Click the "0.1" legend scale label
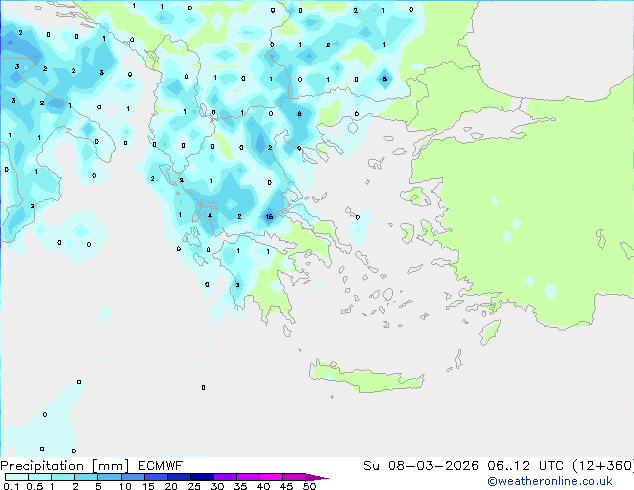Viewport: 634px width, 490px height. click(x=11, y=486)
